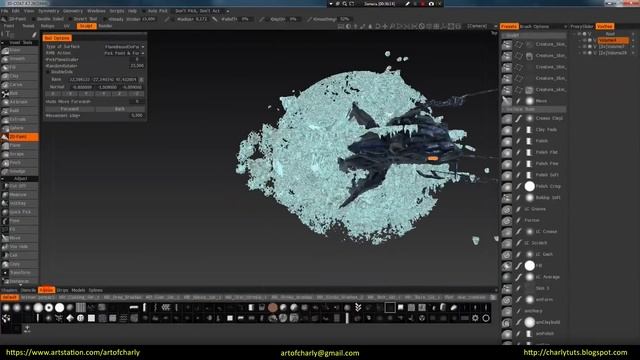Expand the [2x]Volume28 tree node

pyautogui.click(x=580, y=53)
